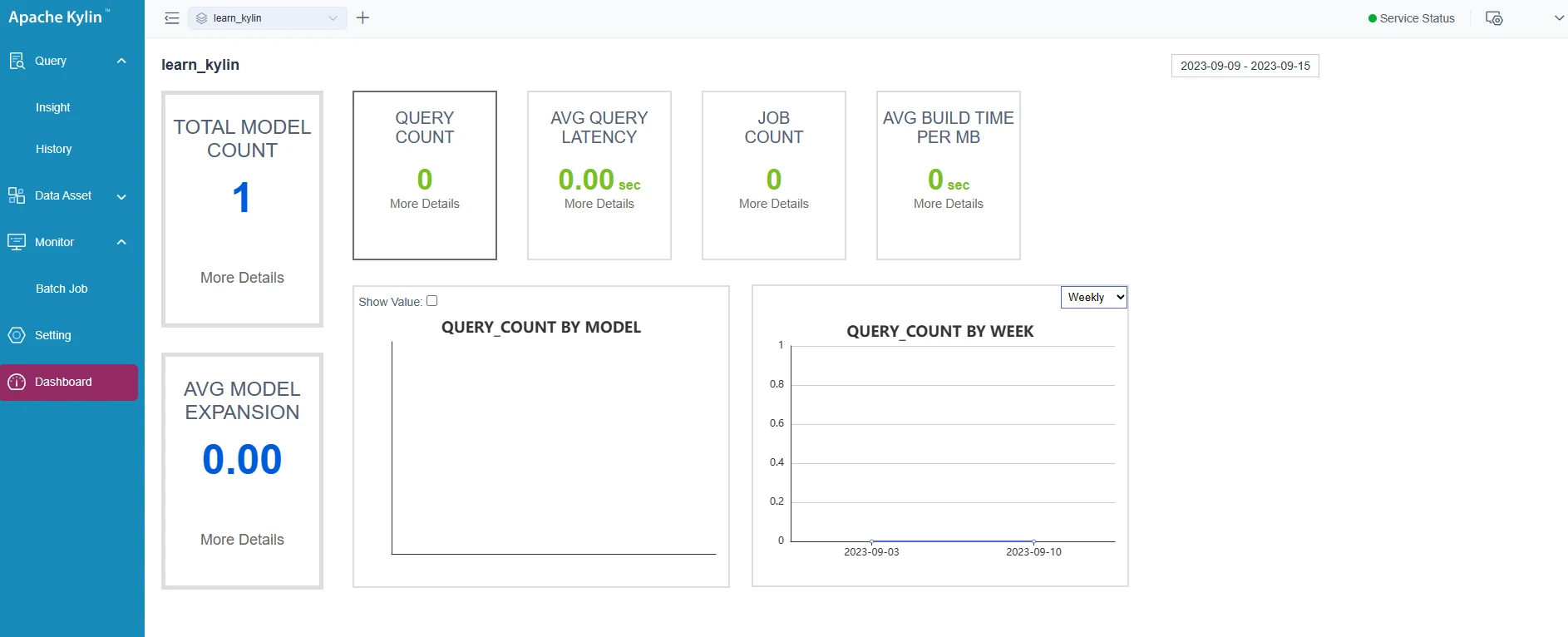The height and width of the screenshot is (637, 1568).
Task: Click More Details under Total Model Count
Action: coord(242,278)
